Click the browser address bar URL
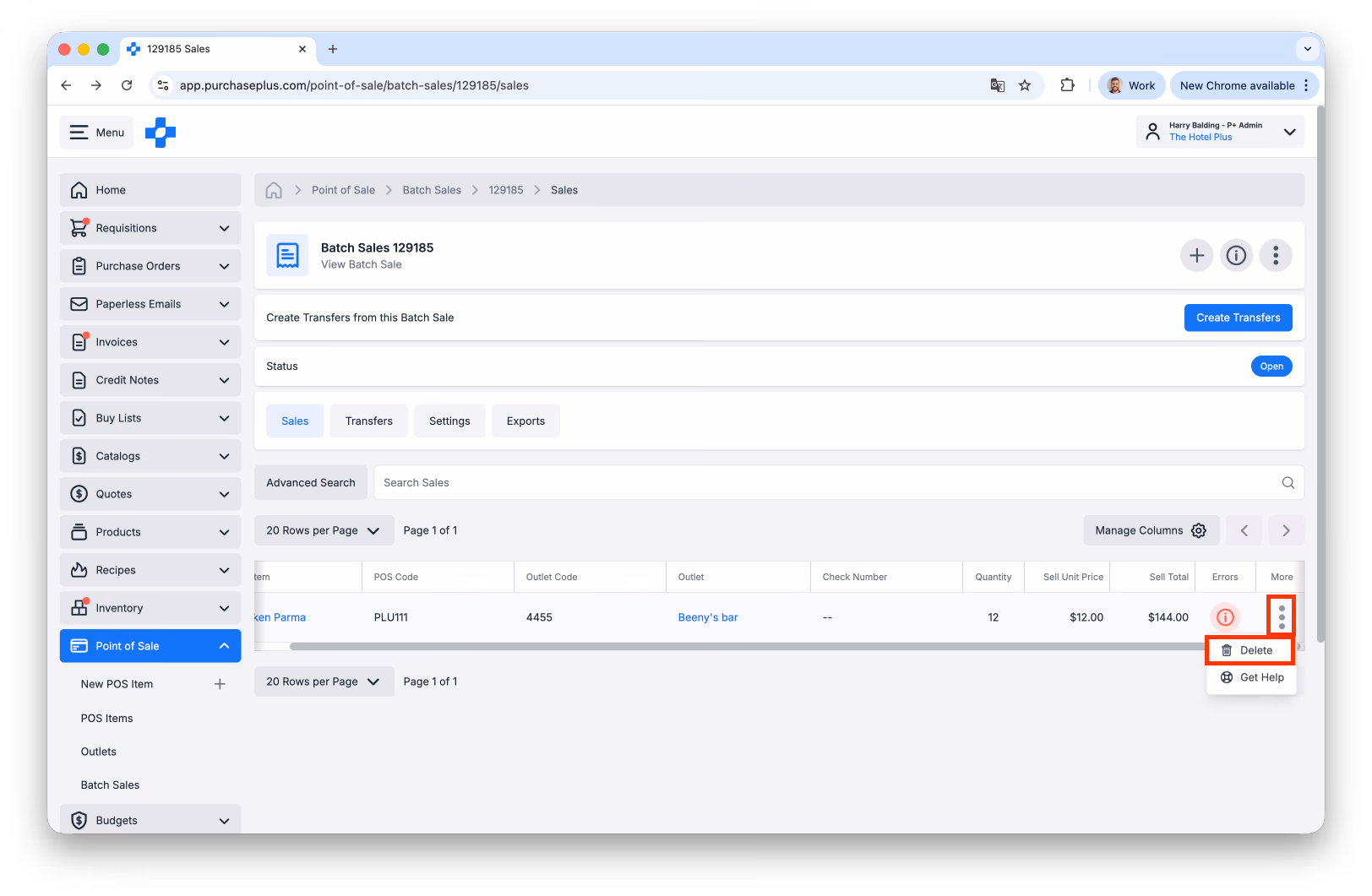This screenshot has height=896, width=1372. pos(354,85)
